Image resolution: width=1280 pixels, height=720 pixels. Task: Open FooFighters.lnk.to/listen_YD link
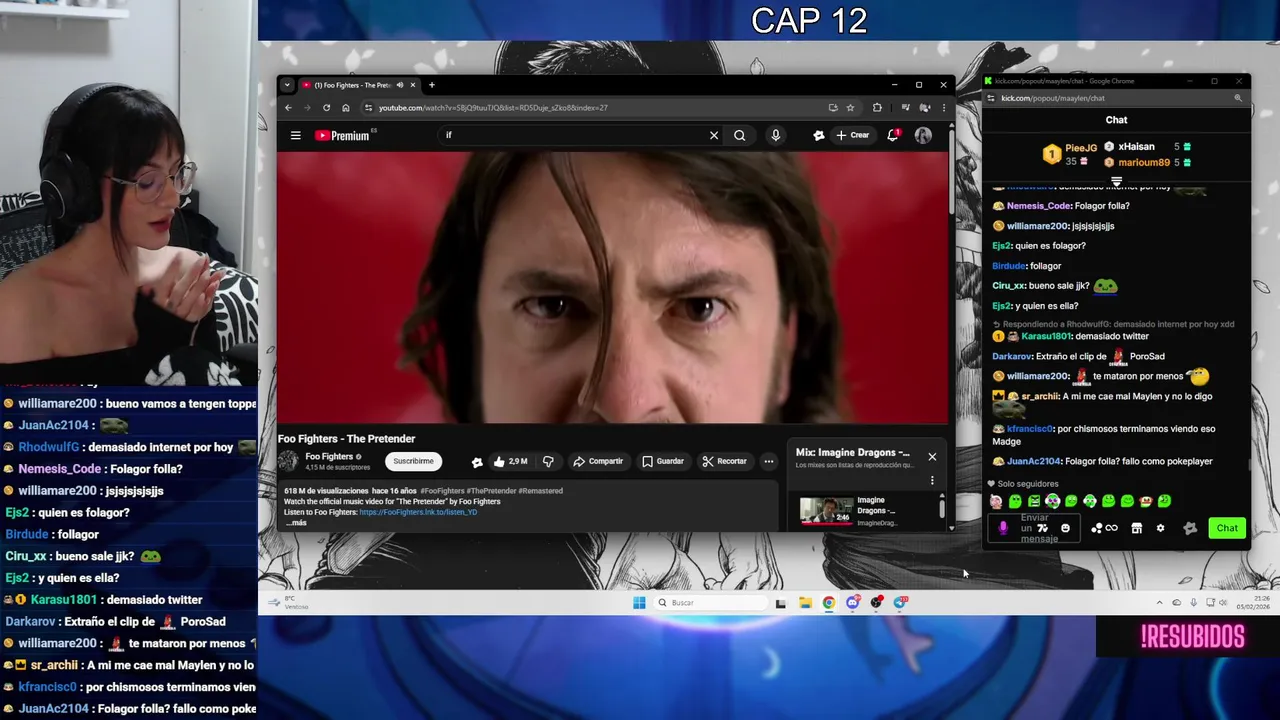click(x=418, y=512)
